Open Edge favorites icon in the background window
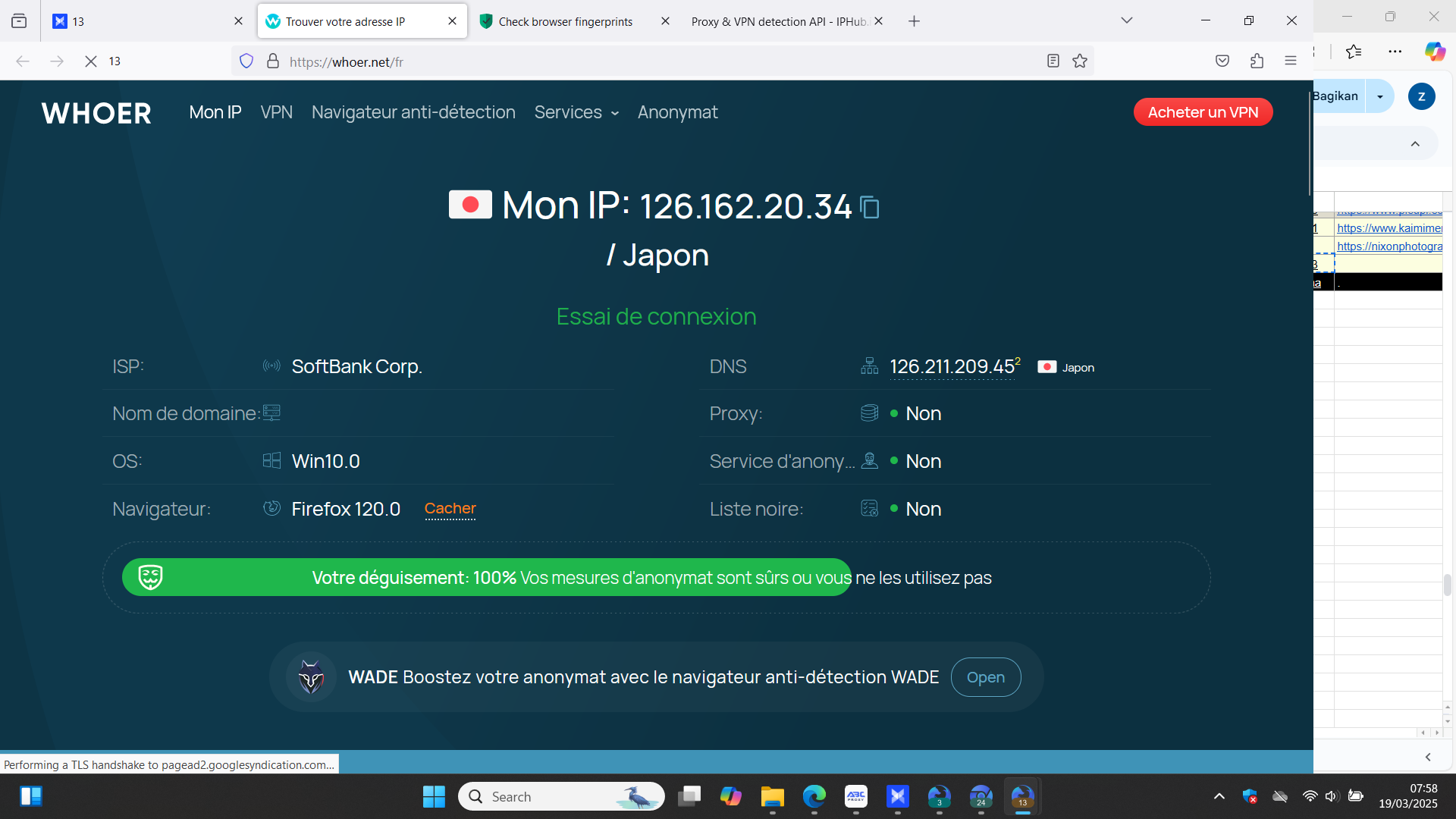The image size is (1456, 819). pos(1354,52)
